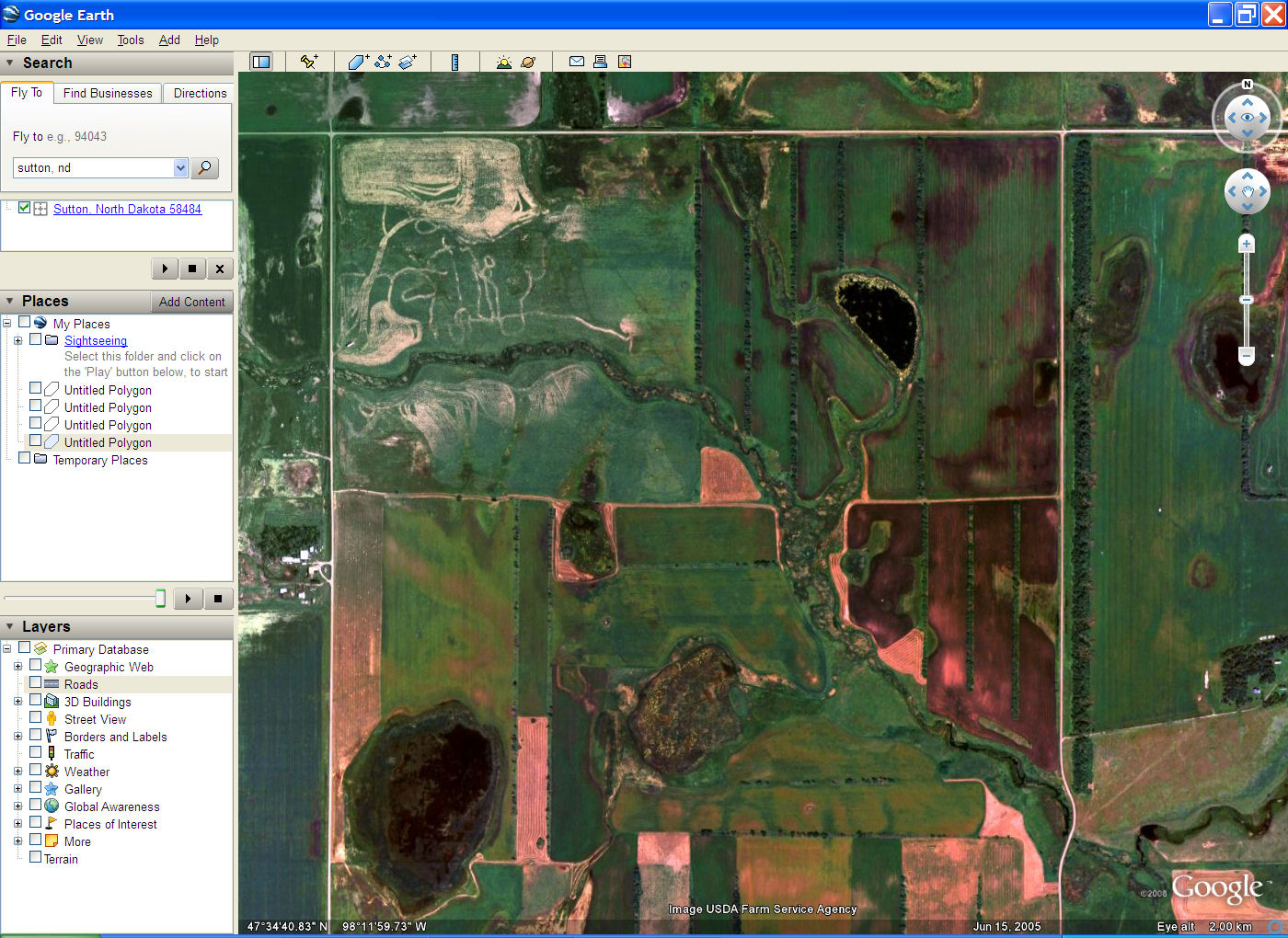Screen dimensions: 1288x938
Task: Open the File menu
Action: coord(17,40)
